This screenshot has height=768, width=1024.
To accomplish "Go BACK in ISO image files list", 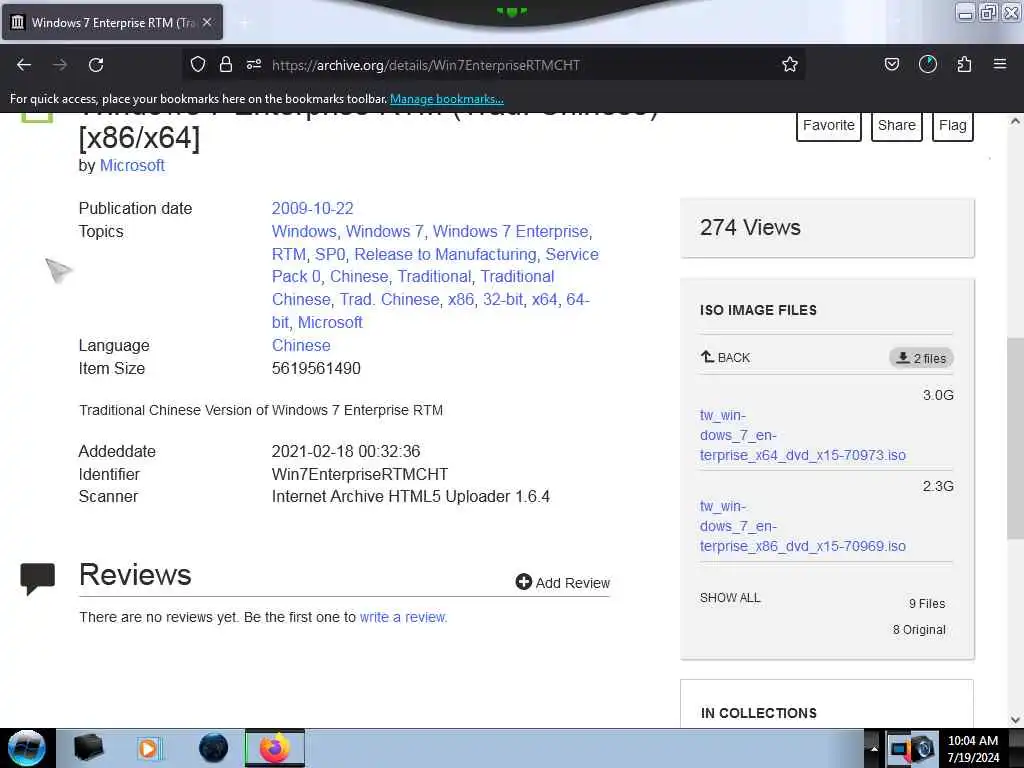I will pos(726,357).
